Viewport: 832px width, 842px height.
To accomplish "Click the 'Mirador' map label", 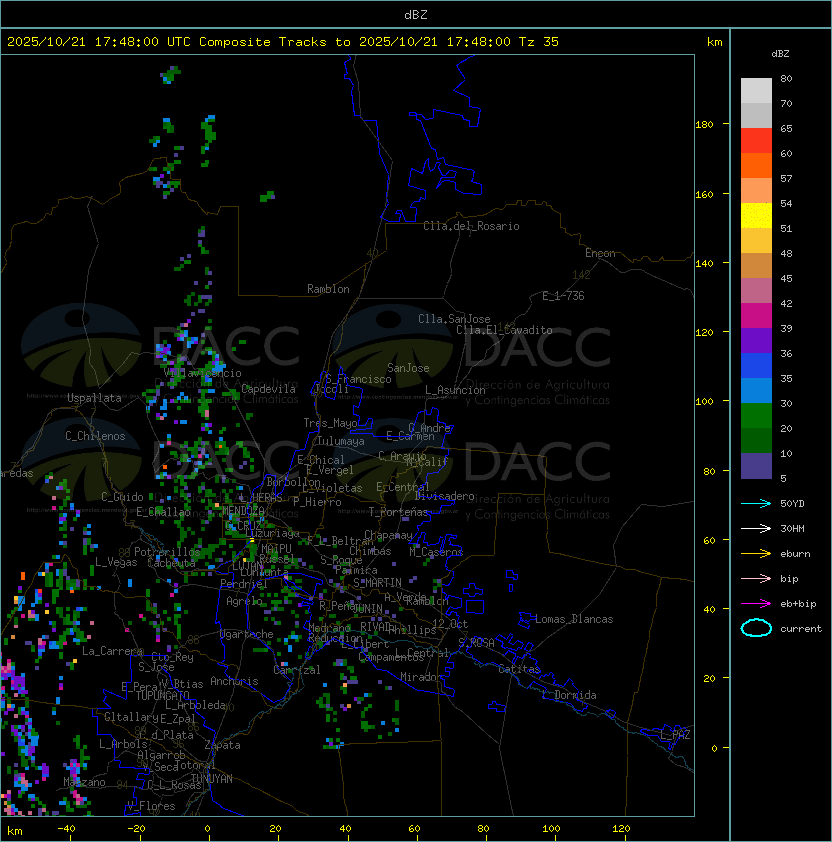I will coord(422,677).
